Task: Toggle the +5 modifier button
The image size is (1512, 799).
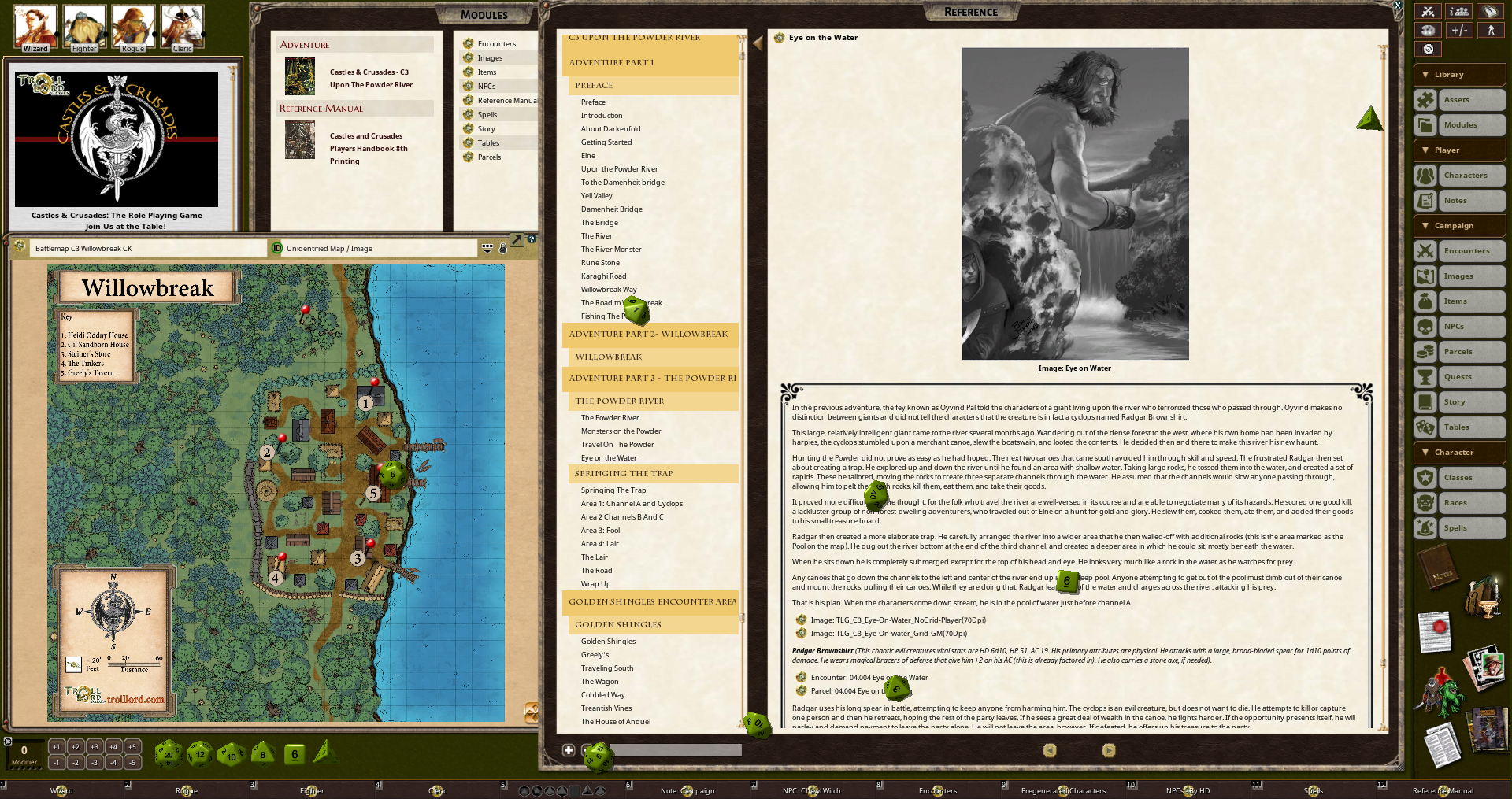Action: tap(132, 746)
